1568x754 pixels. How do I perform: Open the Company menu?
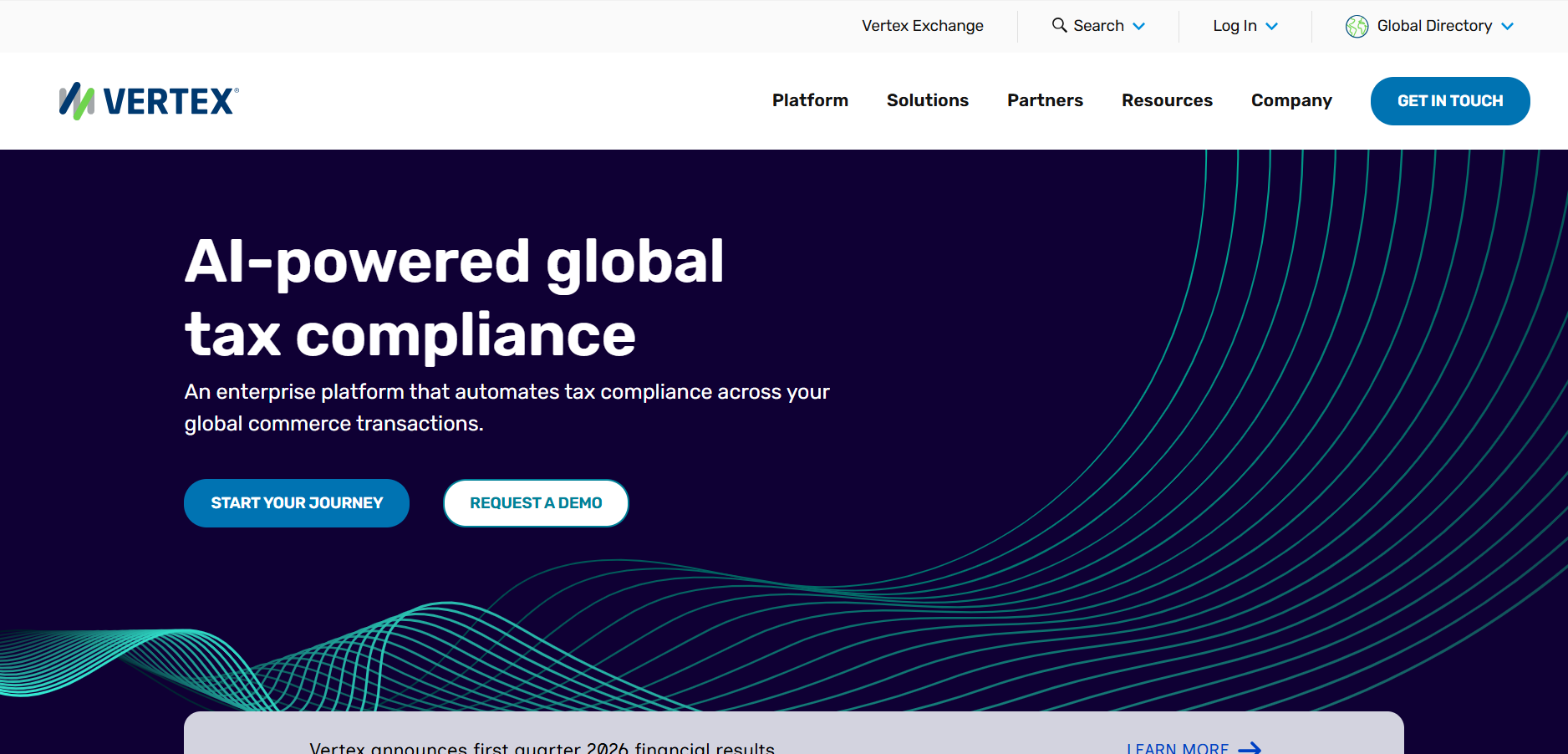point(1291,100)
